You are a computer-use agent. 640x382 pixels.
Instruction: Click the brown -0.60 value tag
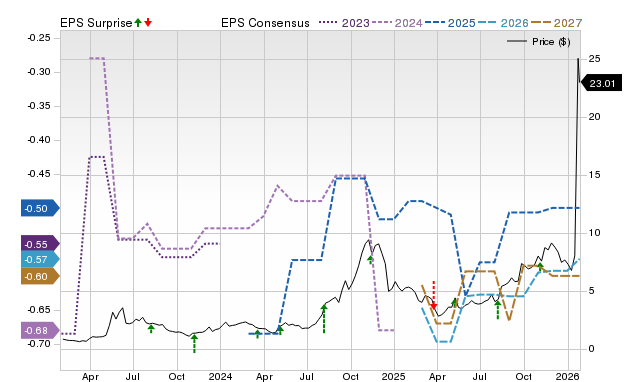[40, 276]
